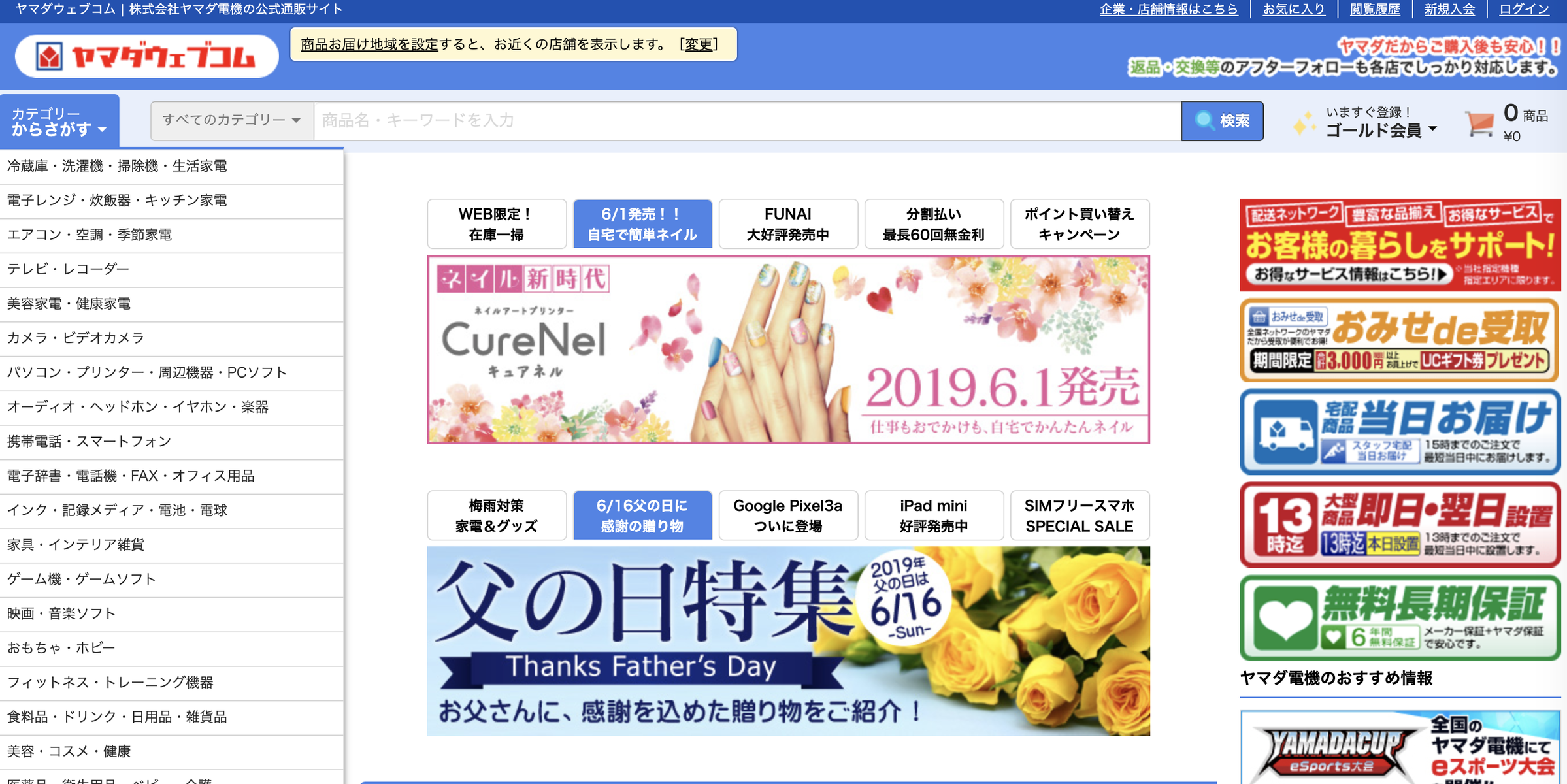Click the 新規入会 link
Image resolution: width=1567 pixels, height=784 pixels.
[x=1449, y=9]
